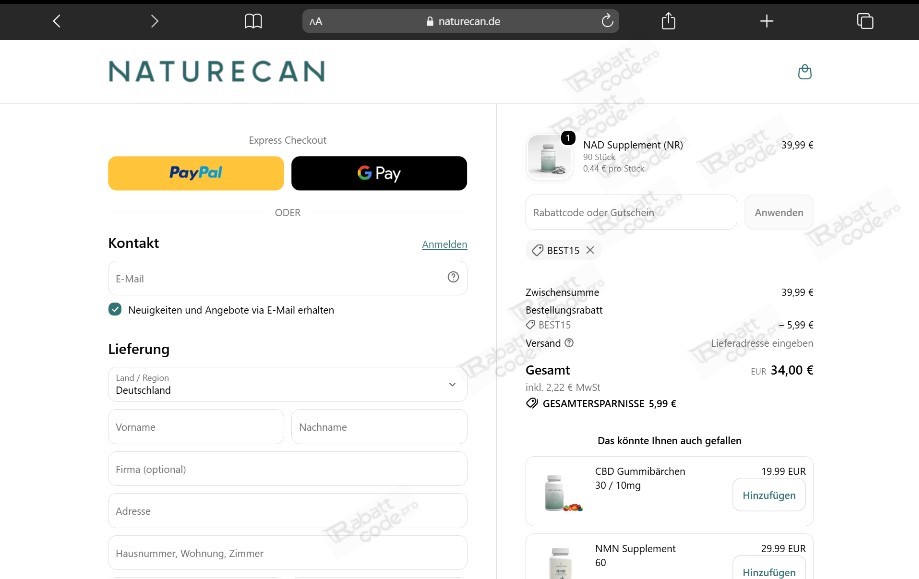Pay with the Google Pay button

[379, 173]
